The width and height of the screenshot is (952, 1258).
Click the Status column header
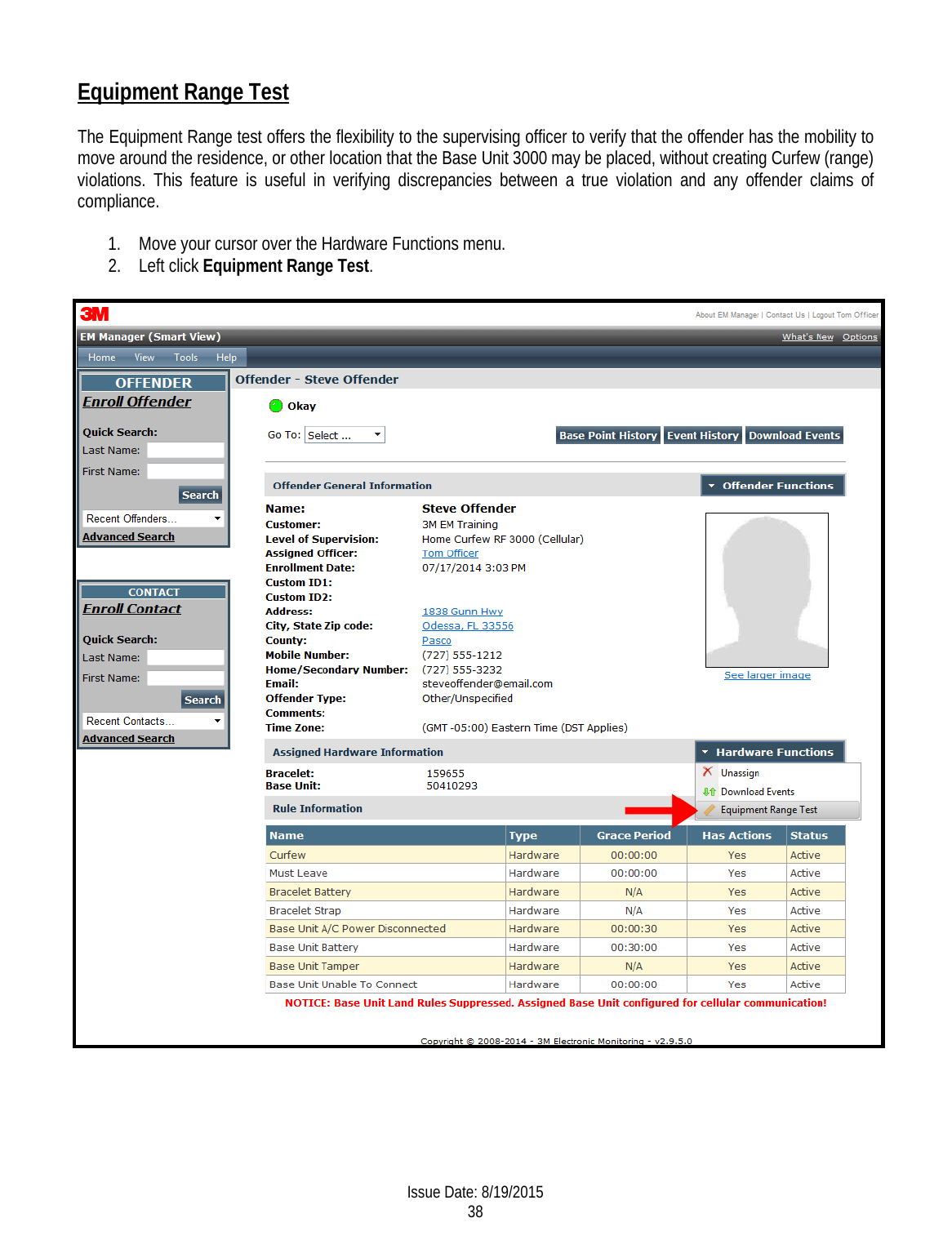[816, 835]
